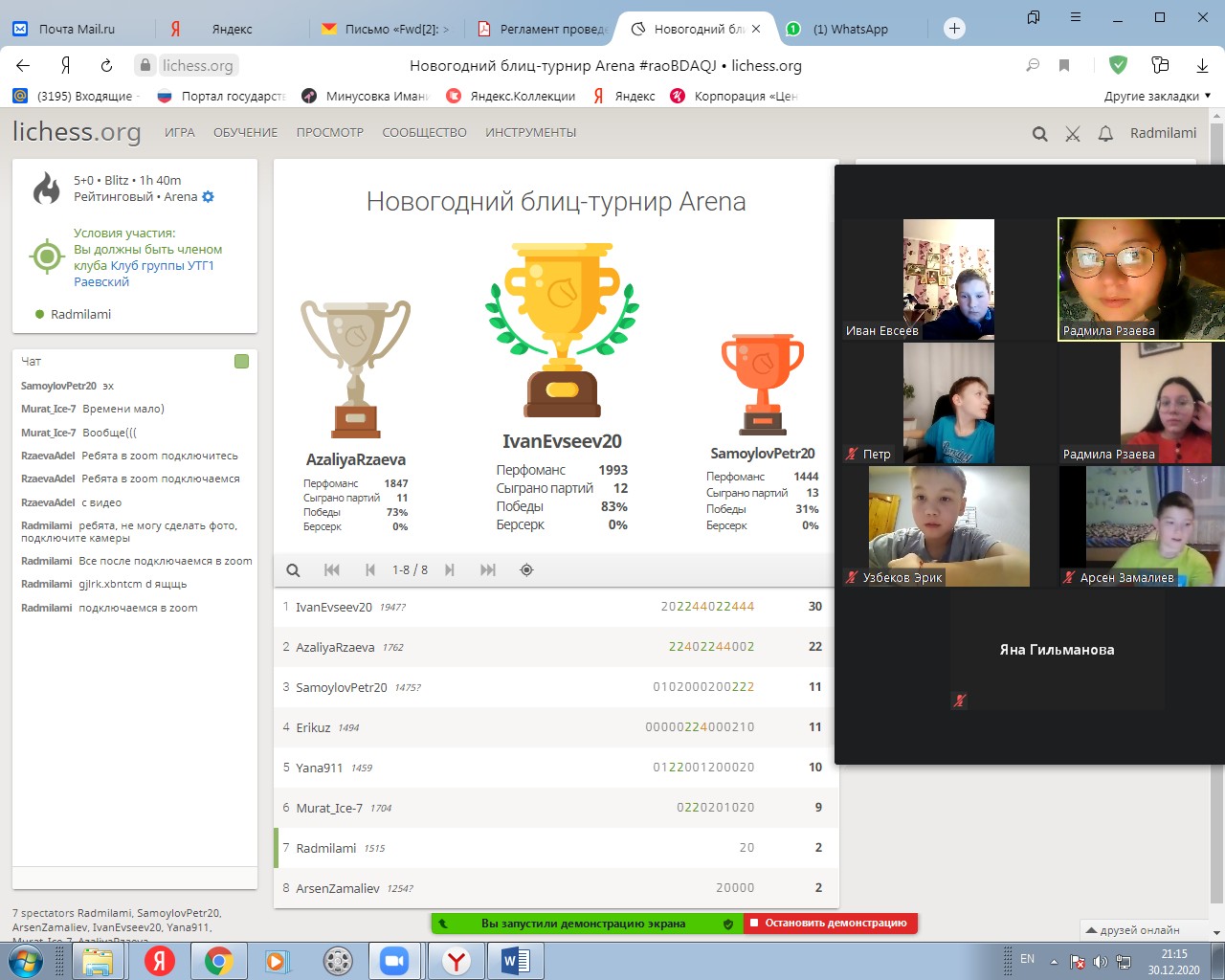This screenshot has height=980, width=1225.
Task: Search players in standings magnifier icon
Action: [294, 570]
